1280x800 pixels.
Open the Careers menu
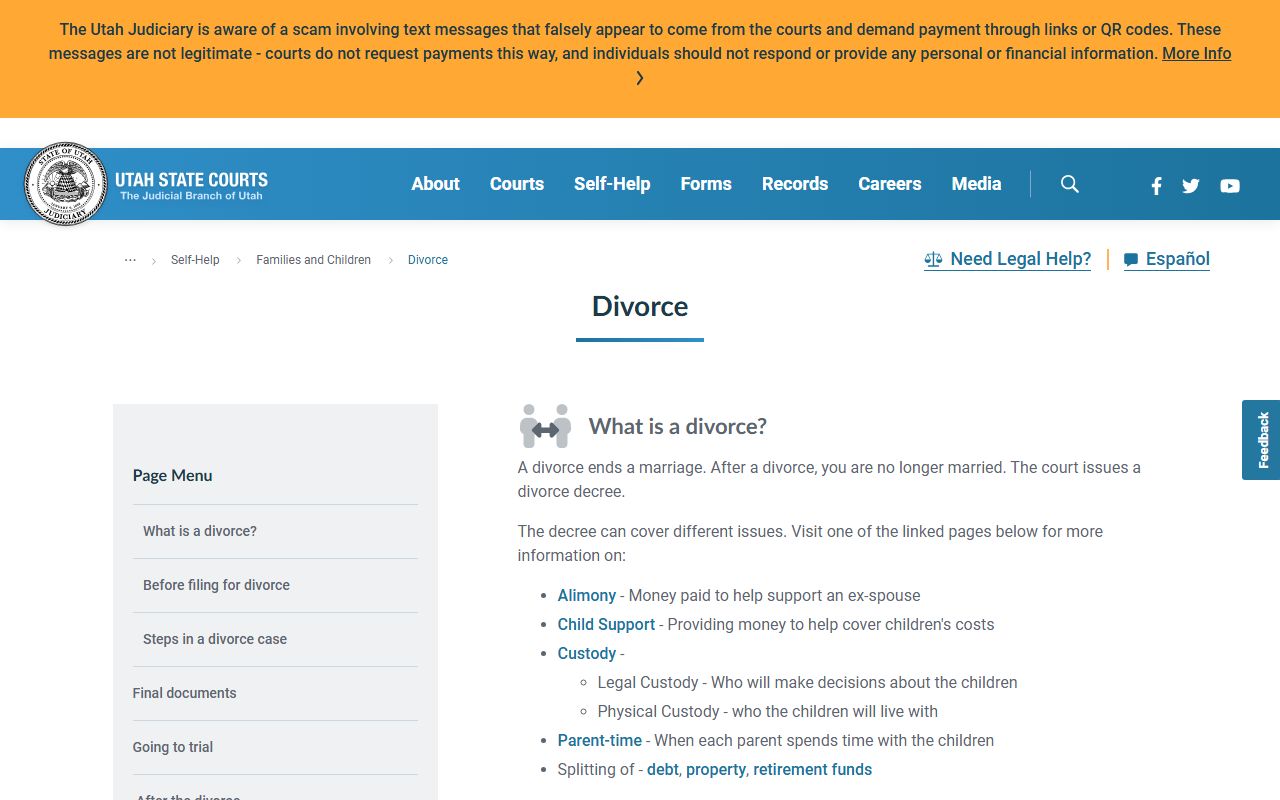point(890,184)
